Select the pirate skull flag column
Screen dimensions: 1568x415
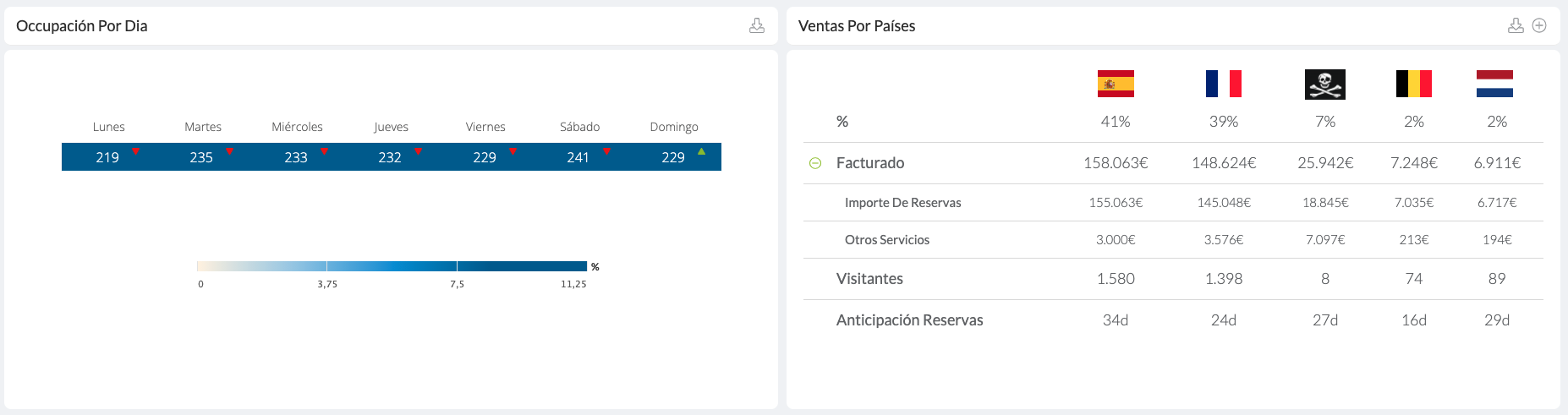point(1325,84)
